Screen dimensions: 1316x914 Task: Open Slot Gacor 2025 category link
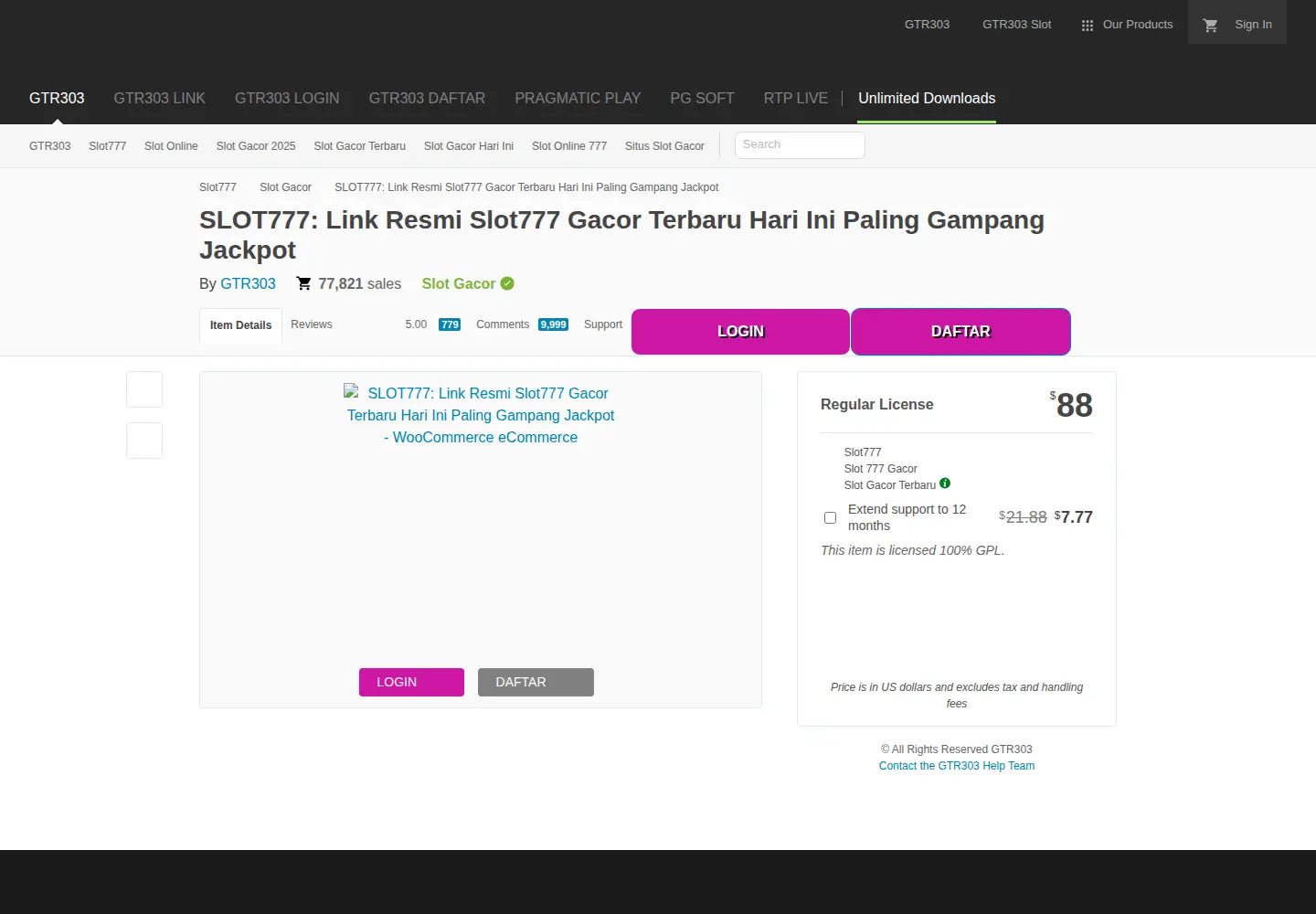pos(256,146)
